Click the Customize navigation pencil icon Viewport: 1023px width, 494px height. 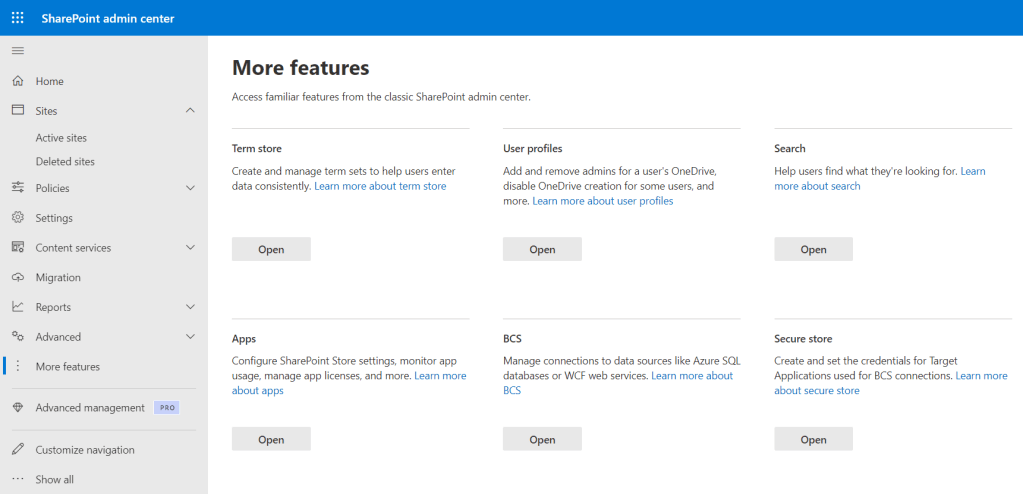pyautogui.click(x=17, y=450)
